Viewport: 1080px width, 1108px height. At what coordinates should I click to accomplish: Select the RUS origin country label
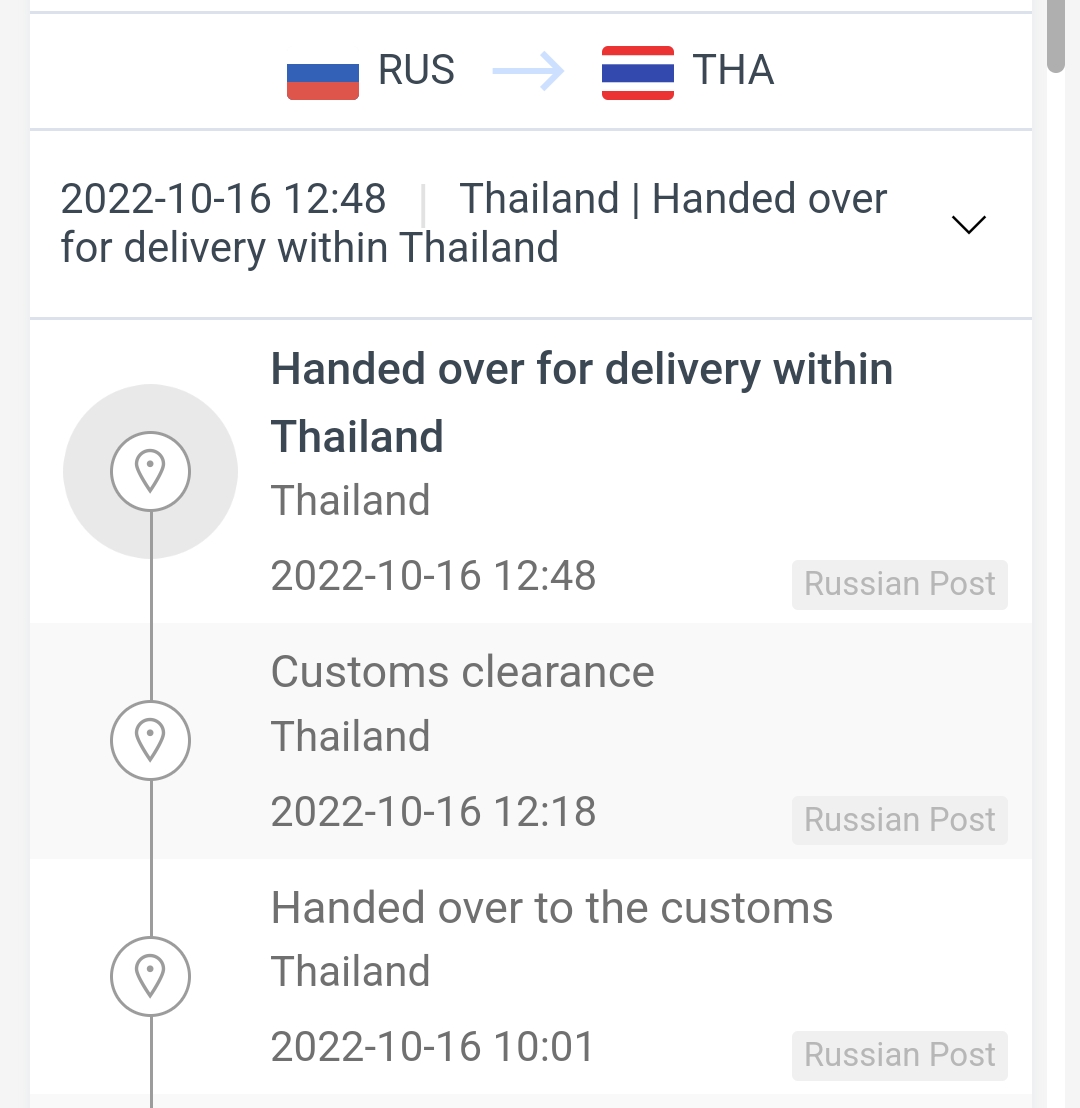coord(416,70)
